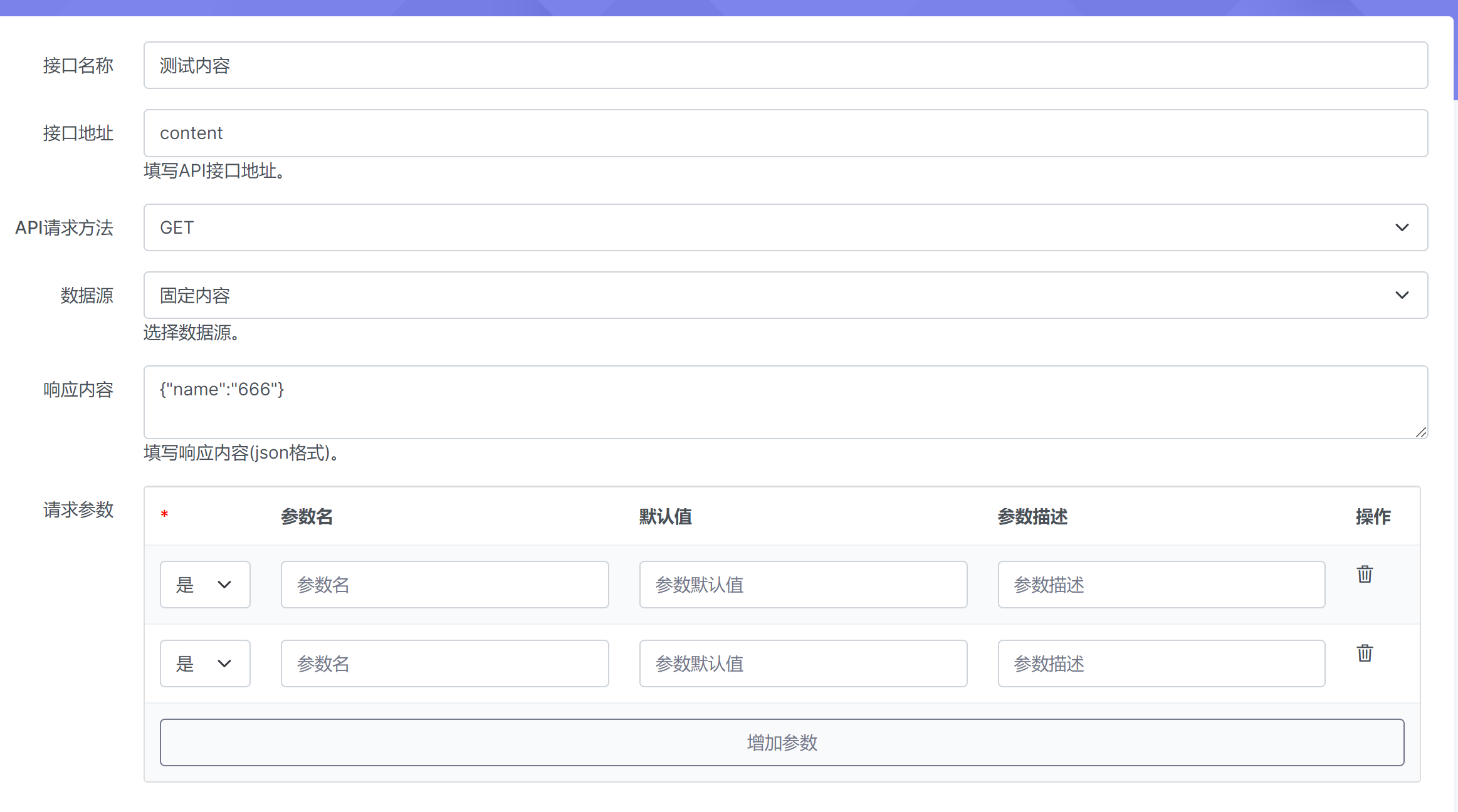Click into the 接口地址 content field
1458x812 pixels.
point(785,133)
